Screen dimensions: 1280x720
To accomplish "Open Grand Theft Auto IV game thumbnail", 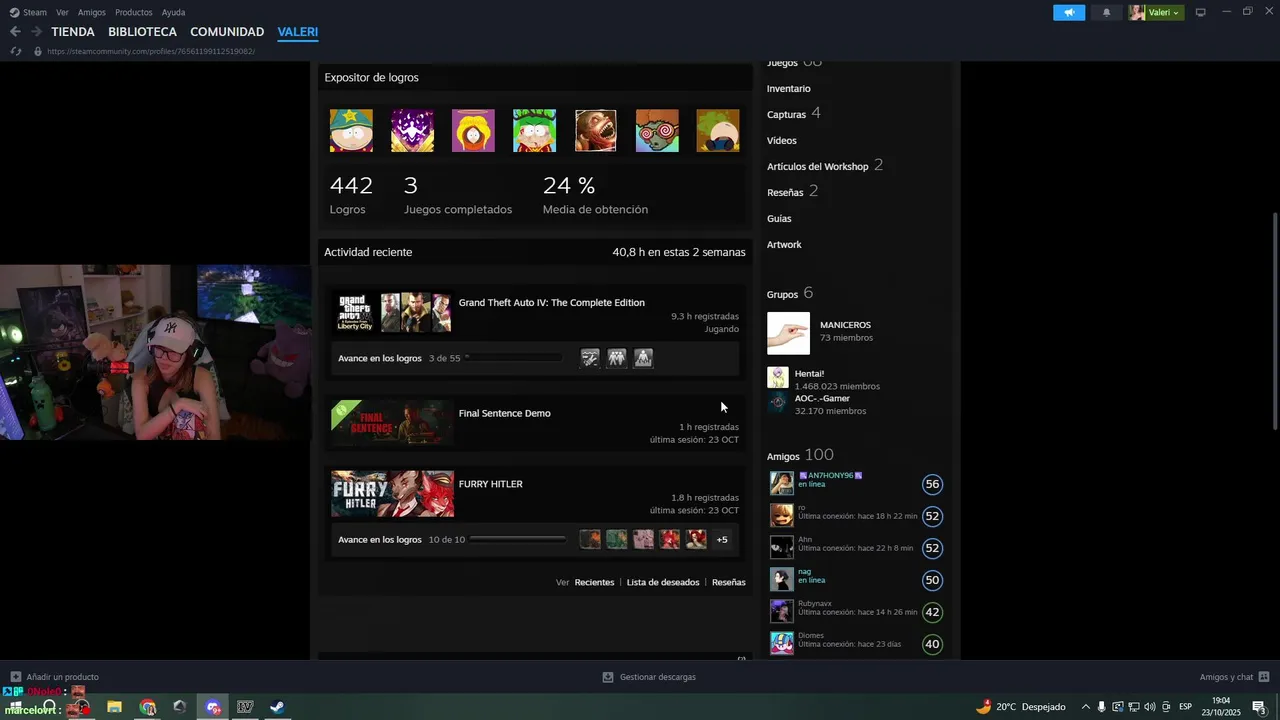I will [393, 313].
